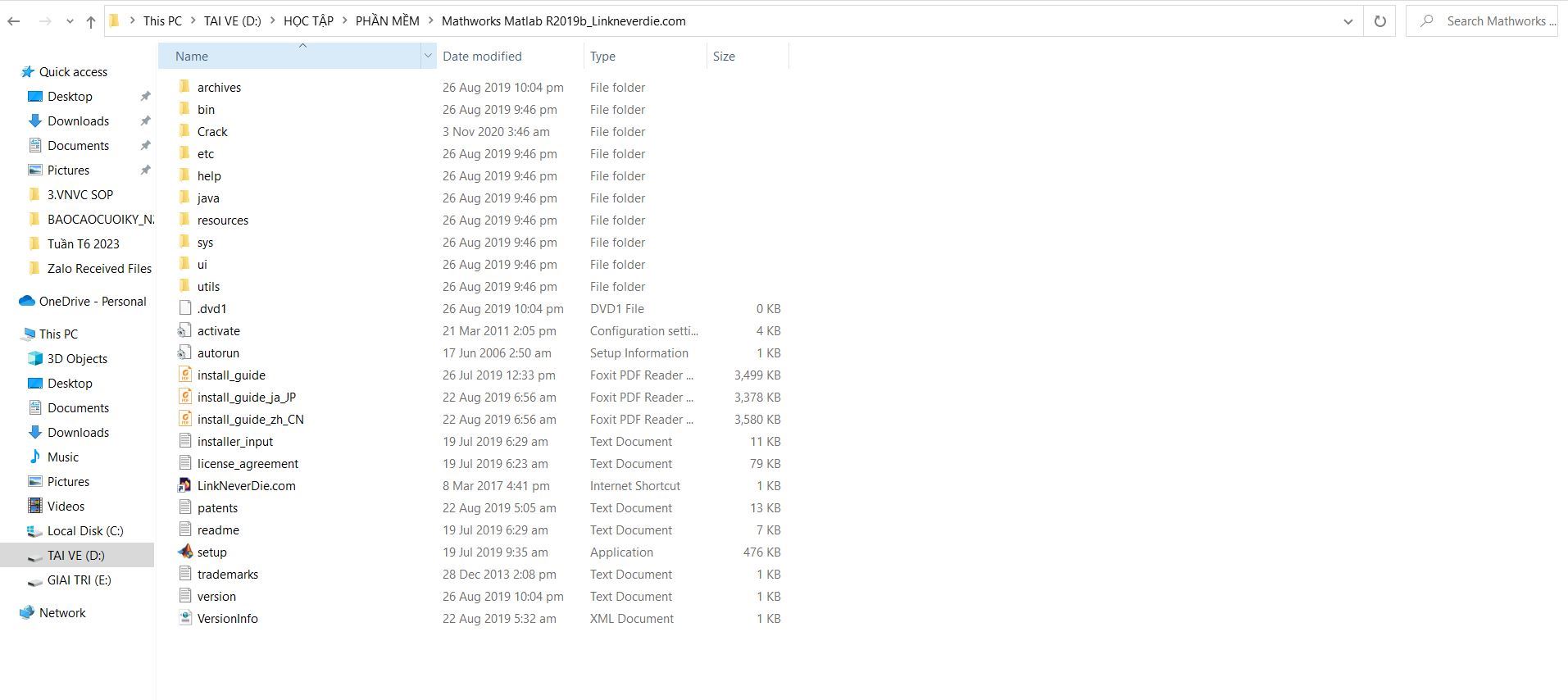The height and width of the screenshot is (700, 1568).
Task: Open the recent locations dropdown arrow
Action: (70, 21)
